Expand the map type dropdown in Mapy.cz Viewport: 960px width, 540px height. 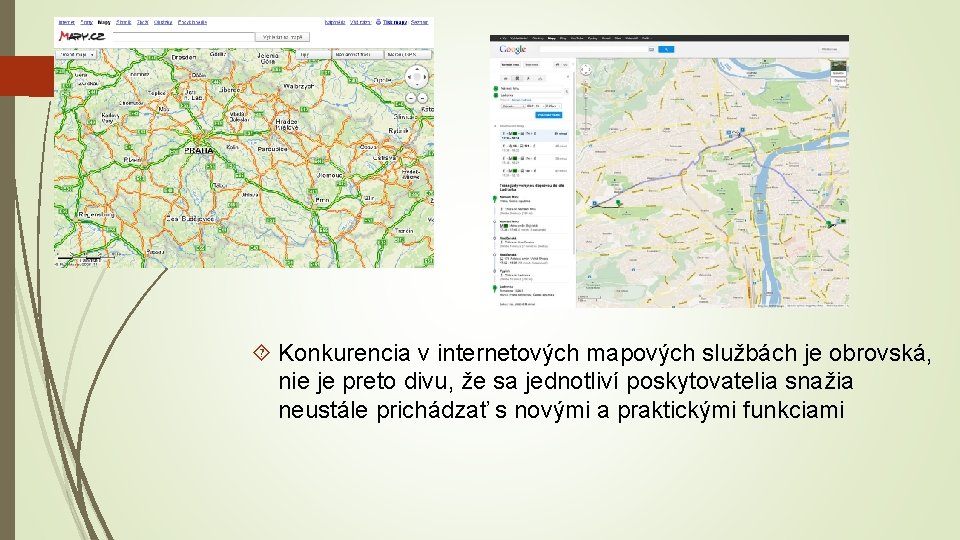click(x=77, y=54)
